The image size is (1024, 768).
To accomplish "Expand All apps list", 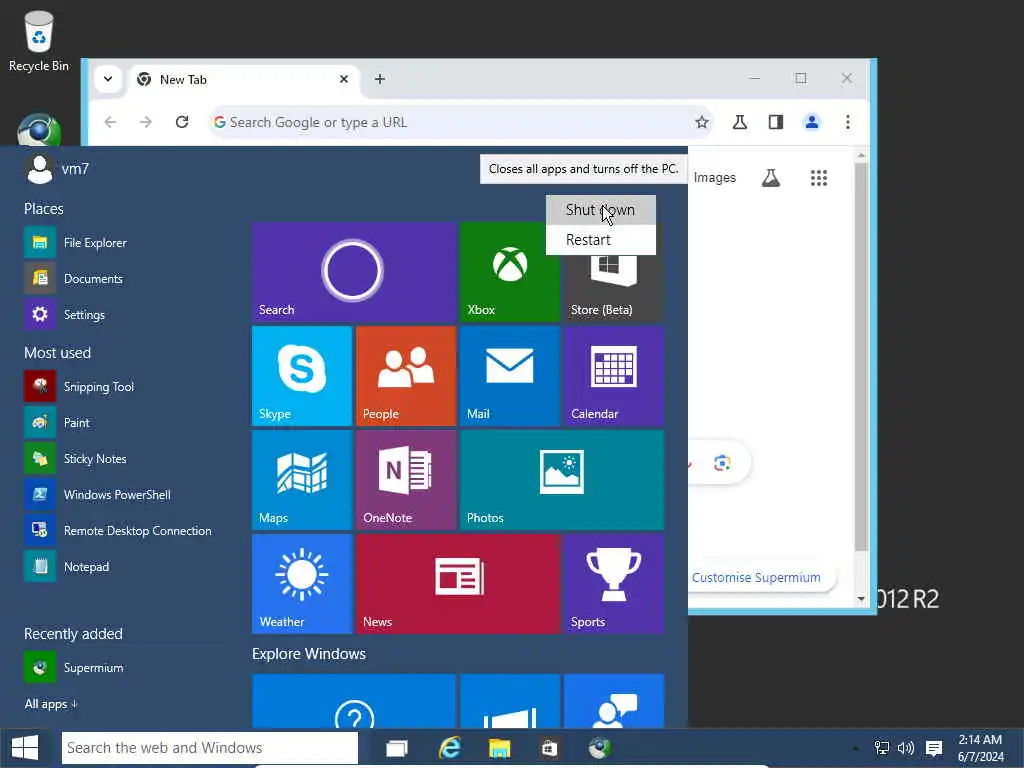I will click(x=51, y=703).
